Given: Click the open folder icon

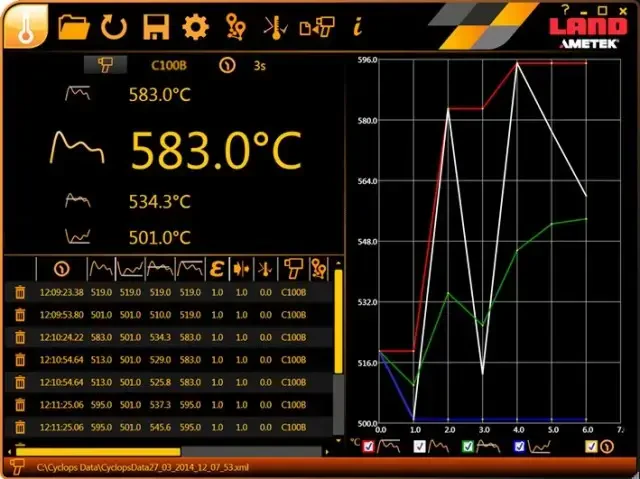Looking at the screenshot, I should click(x=74, y=26).
